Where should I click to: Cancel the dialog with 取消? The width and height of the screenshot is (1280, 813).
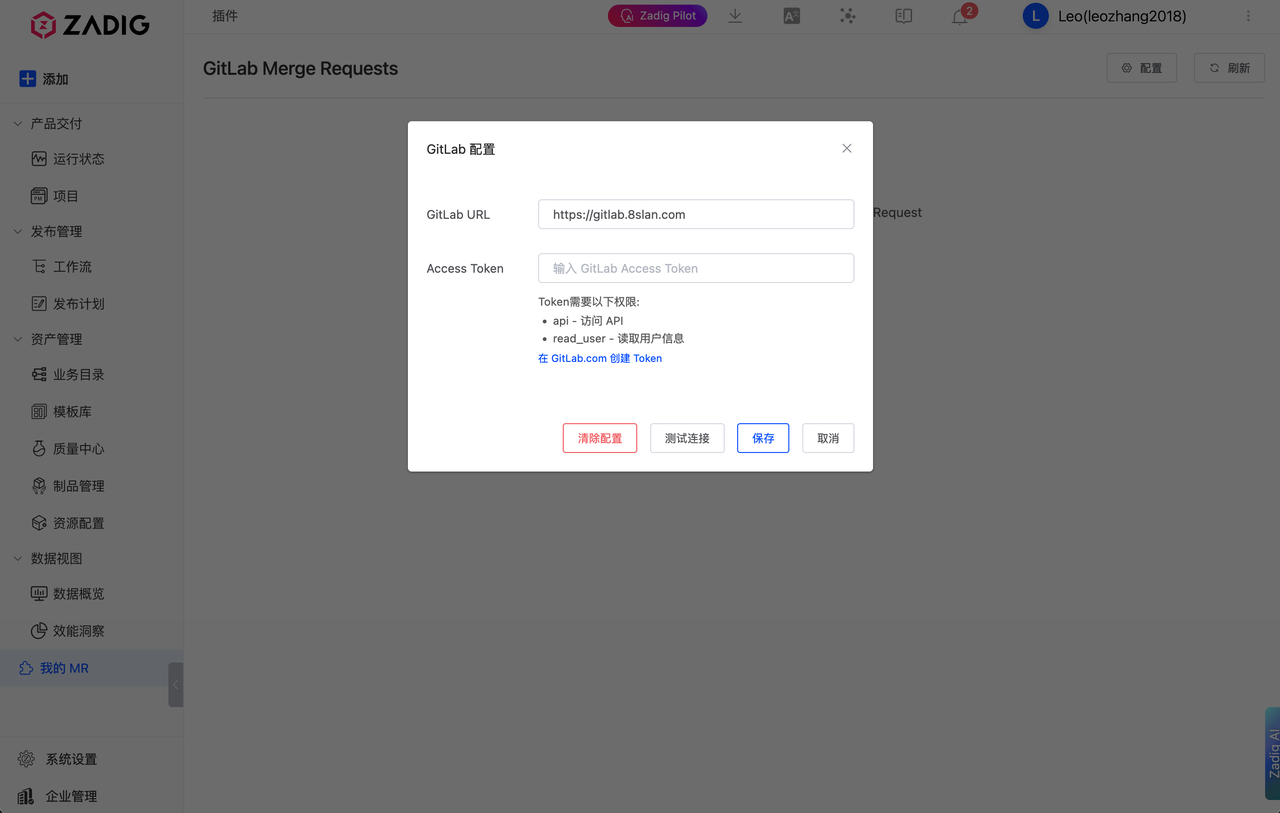pyautogui.click(x=828, y=438)
